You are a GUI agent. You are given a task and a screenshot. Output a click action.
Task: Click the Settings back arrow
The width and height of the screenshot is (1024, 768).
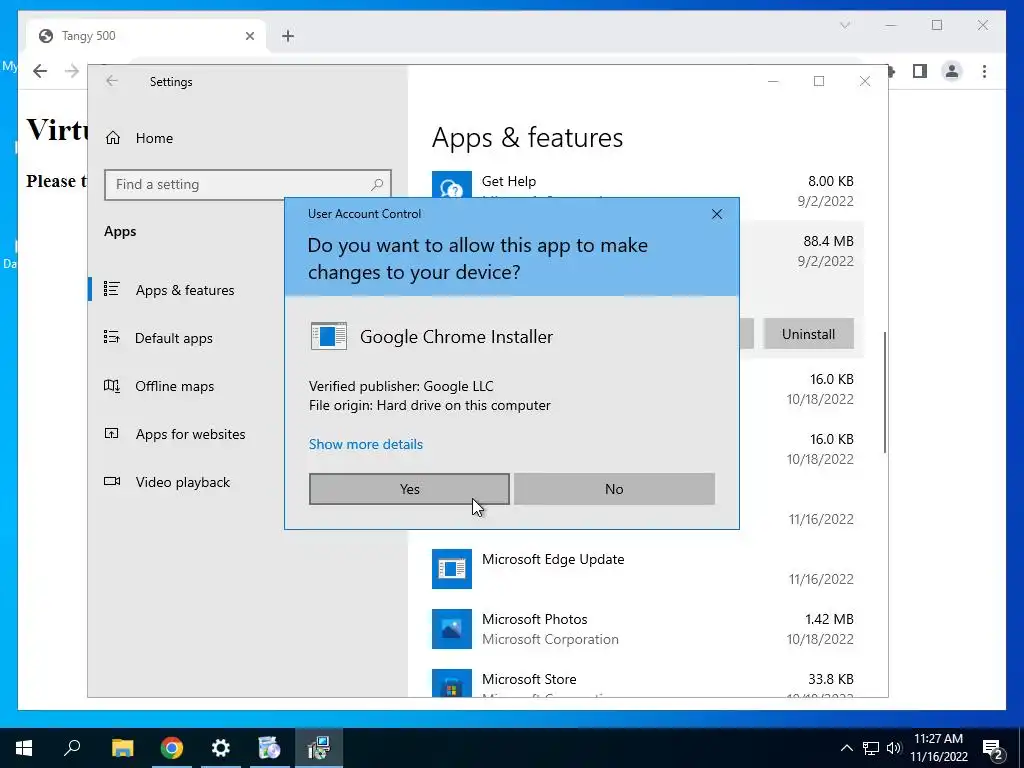click(x=112, y=81)
